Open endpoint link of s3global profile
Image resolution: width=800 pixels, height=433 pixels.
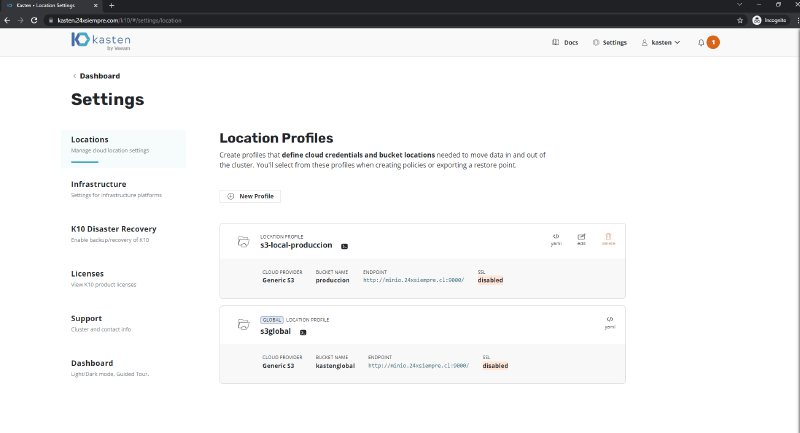(x=418, y=366)
